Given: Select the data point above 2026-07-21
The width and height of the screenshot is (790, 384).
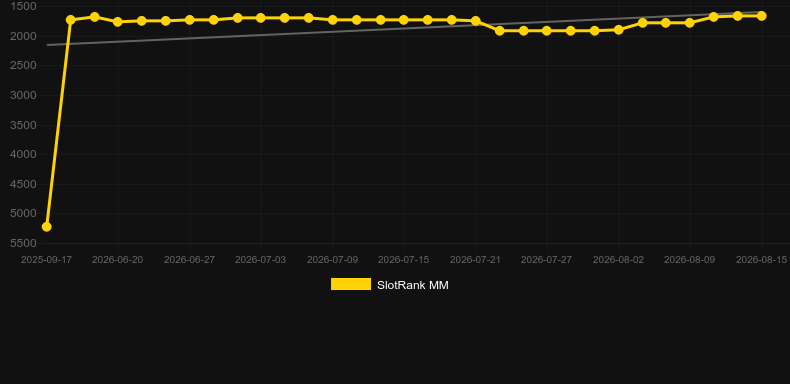Looking at the screenshot, I should [x=476, y=21].
